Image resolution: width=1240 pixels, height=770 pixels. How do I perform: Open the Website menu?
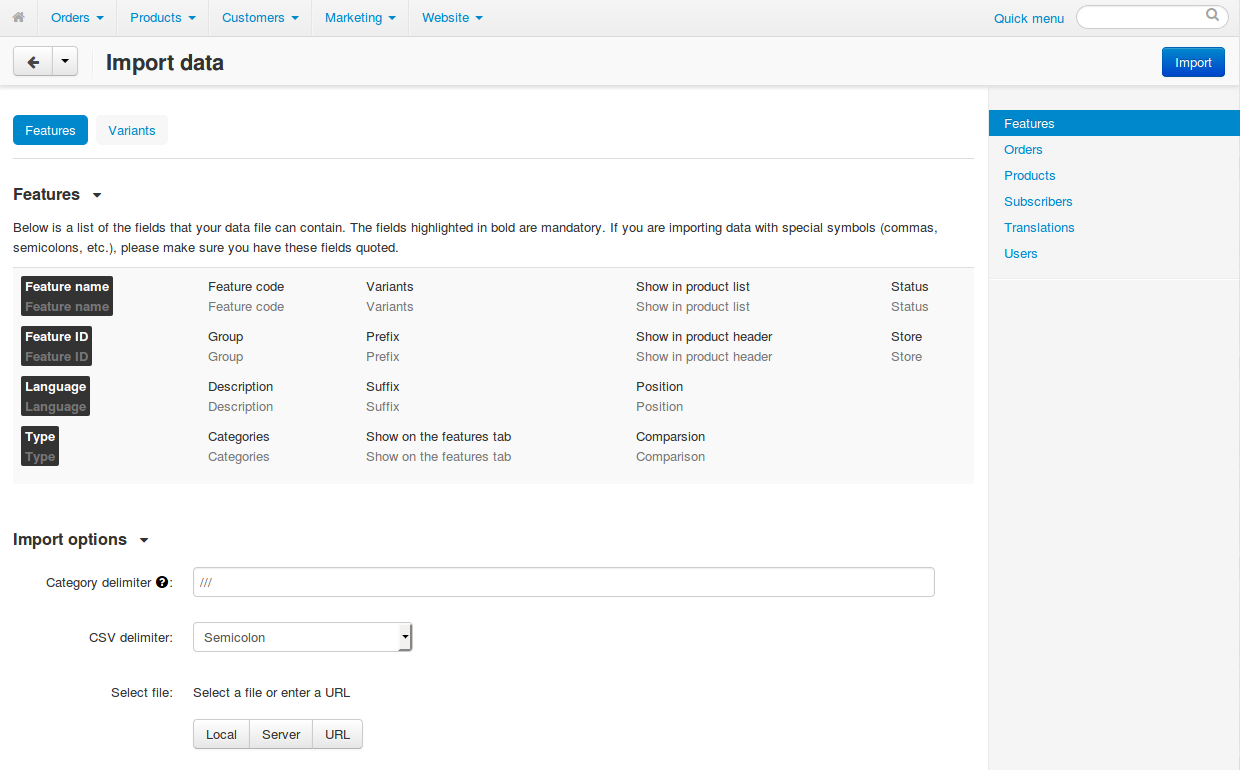[x=452, y=18]
